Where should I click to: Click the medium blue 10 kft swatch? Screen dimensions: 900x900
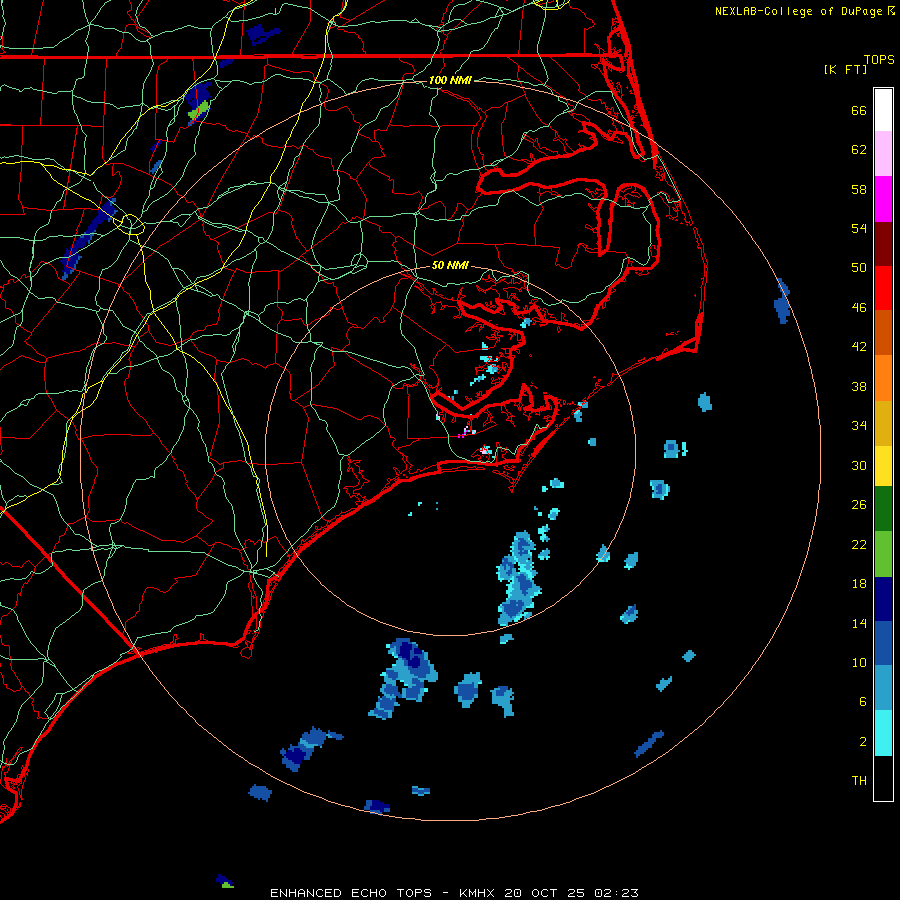883,643
